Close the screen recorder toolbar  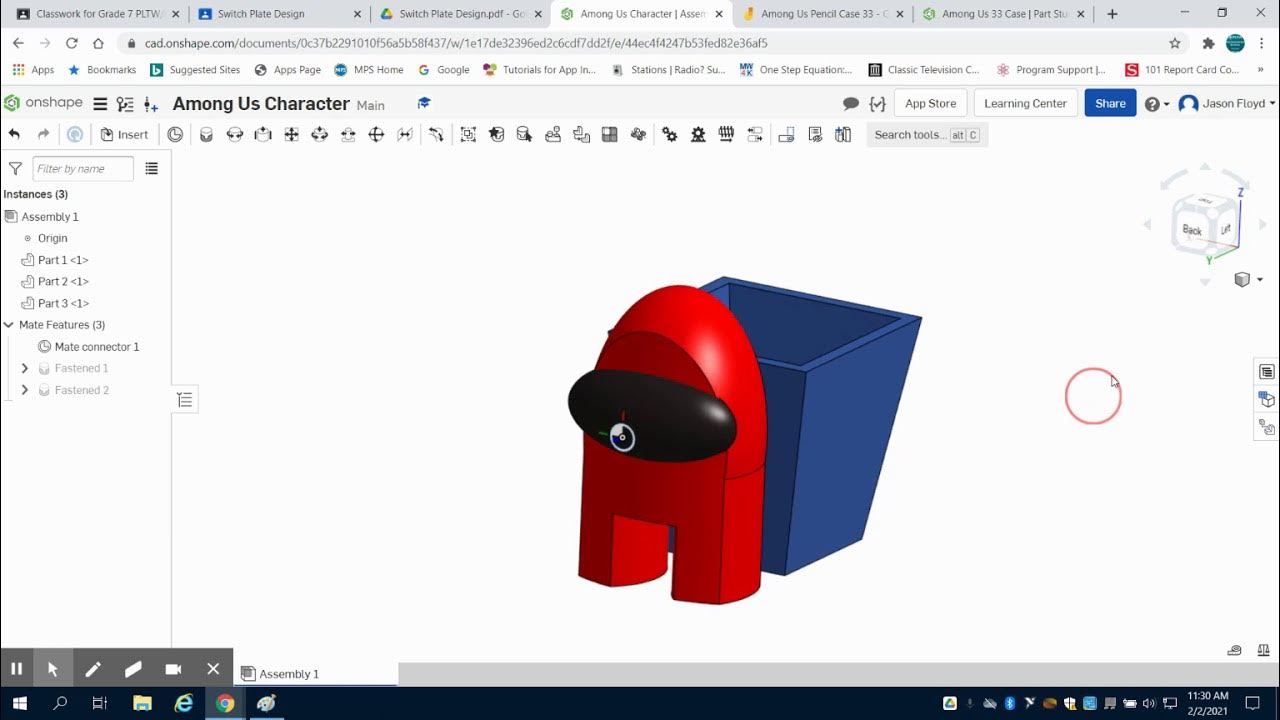tap(213, 669)
